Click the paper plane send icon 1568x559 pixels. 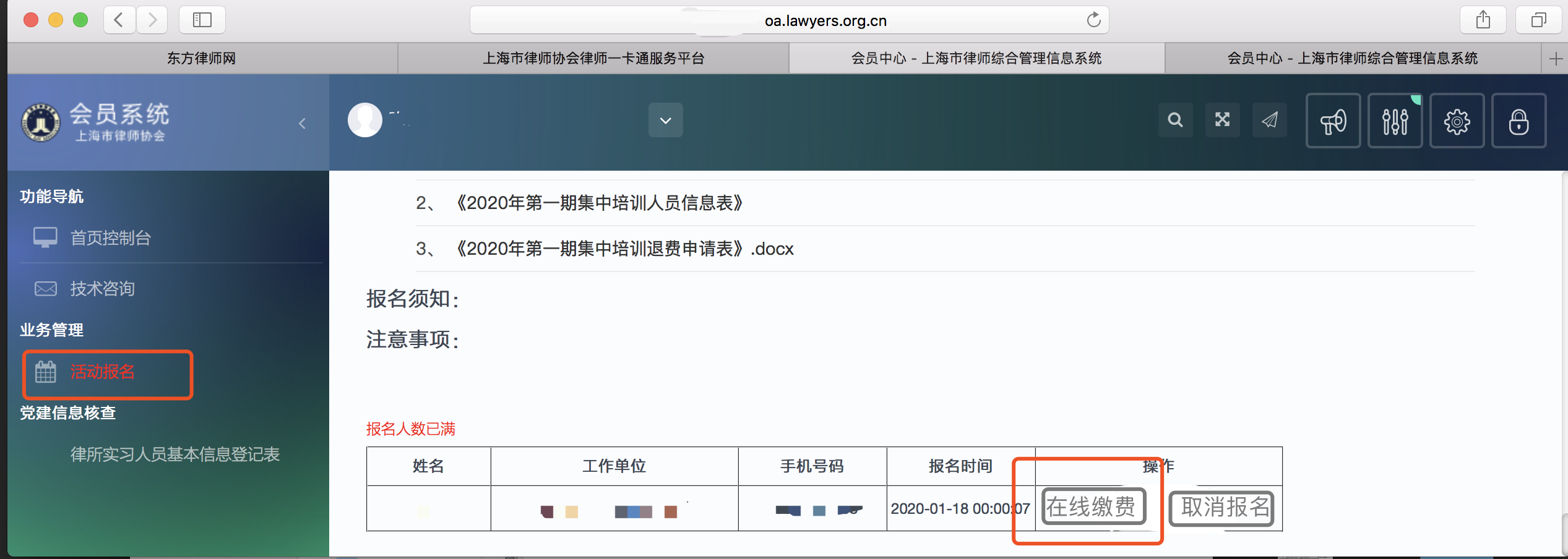pyautogui.click(x=1269, y=120)
